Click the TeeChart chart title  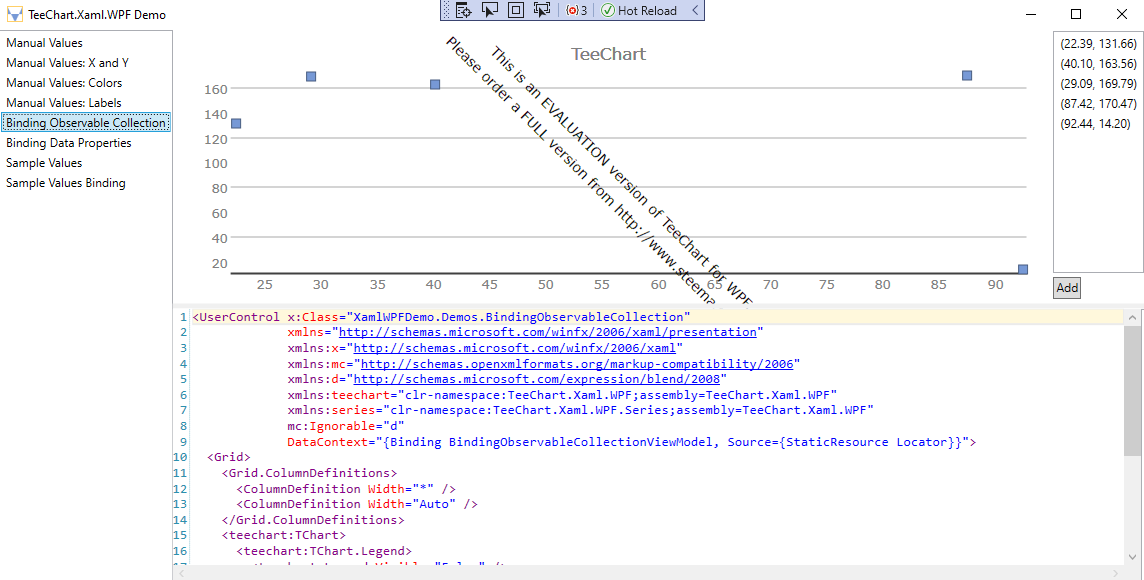(608, 54)
